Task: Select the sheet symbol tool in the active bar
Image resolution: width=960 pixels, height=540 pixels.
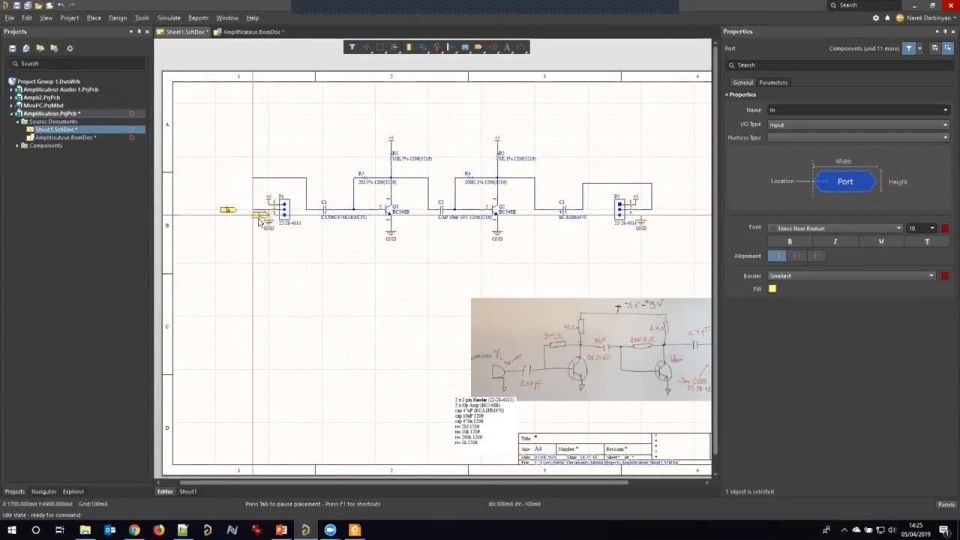Action: pyautogui.click(x=465, y=47)
